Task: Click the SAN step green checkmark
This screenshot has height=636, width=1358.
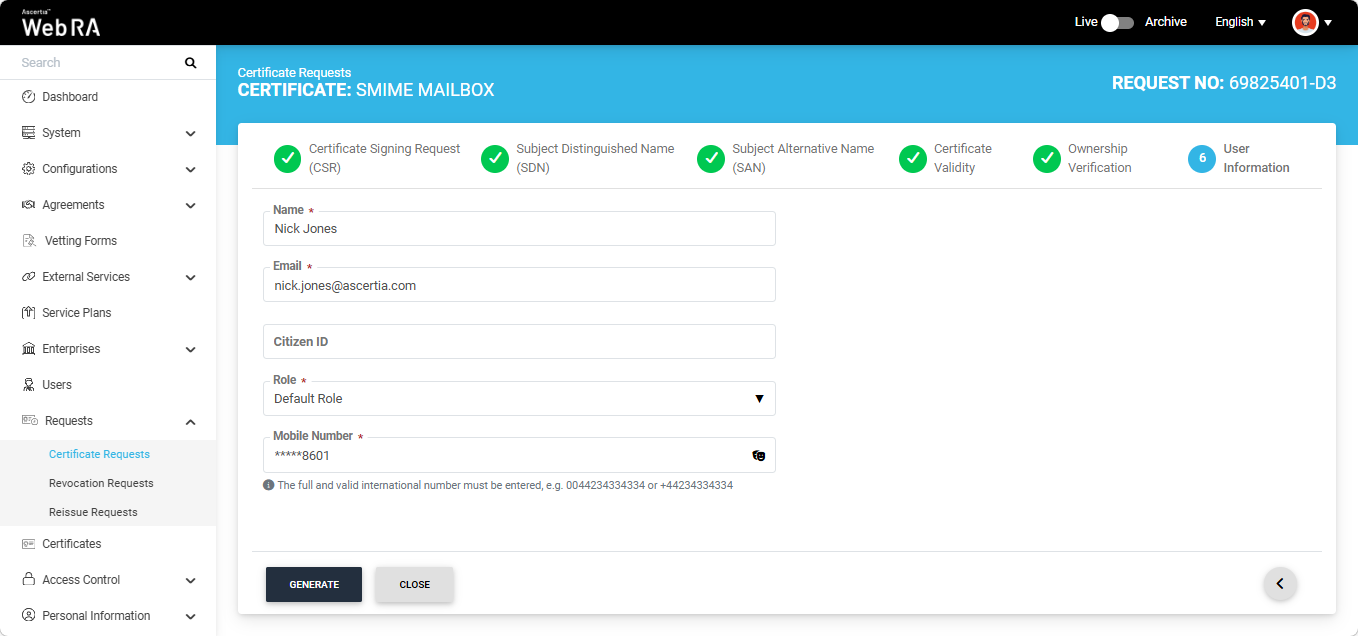Action: (x=711, y=159)
